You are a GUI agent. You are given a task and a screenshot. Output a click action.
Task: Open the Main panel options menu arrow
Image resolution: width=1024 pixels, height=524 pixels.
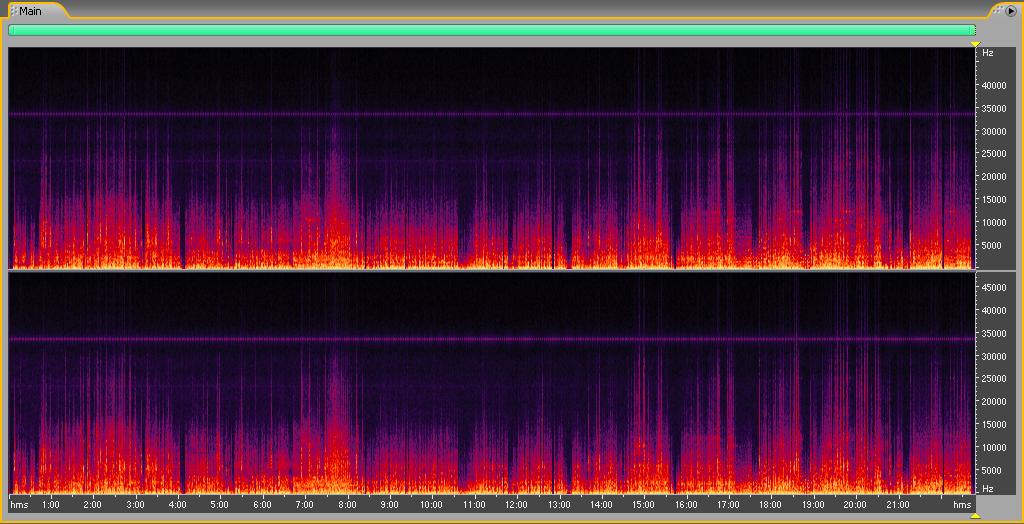click(1010, 10)
